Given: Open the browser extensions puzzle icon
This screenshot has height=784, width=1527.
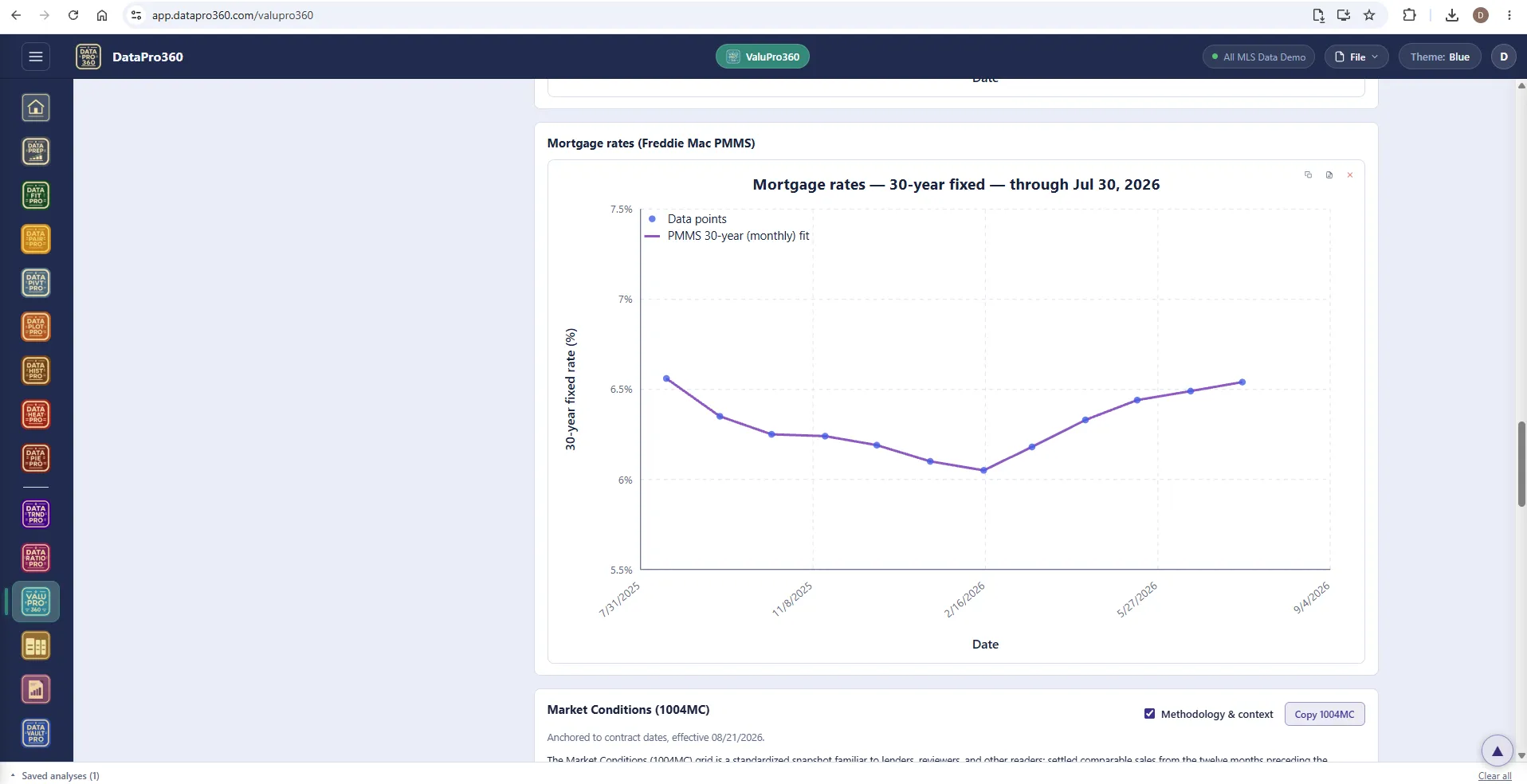Looking at the screenshot, I should [1409, 15].
